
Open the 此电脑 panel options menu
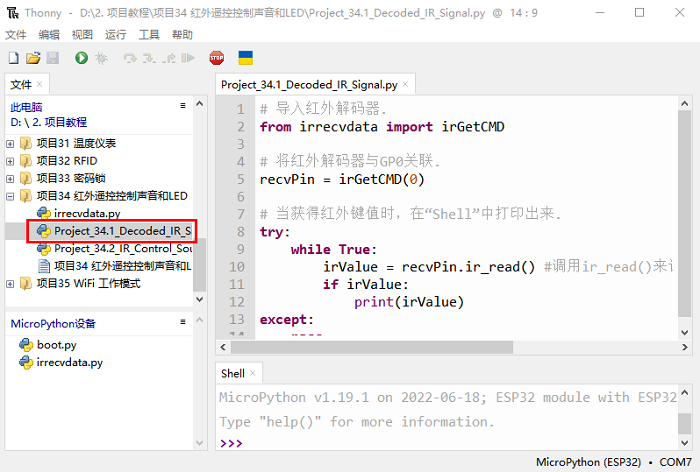tap(182, 105)
